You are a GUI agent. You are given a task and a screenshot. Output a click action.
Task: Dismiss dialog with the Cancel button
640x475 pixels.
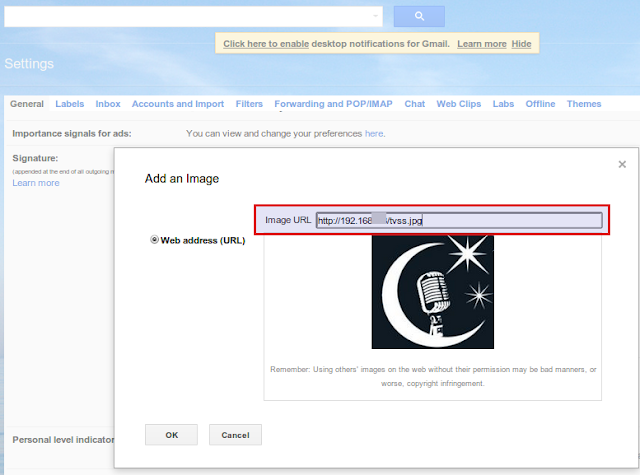click(x=236, y=435)
